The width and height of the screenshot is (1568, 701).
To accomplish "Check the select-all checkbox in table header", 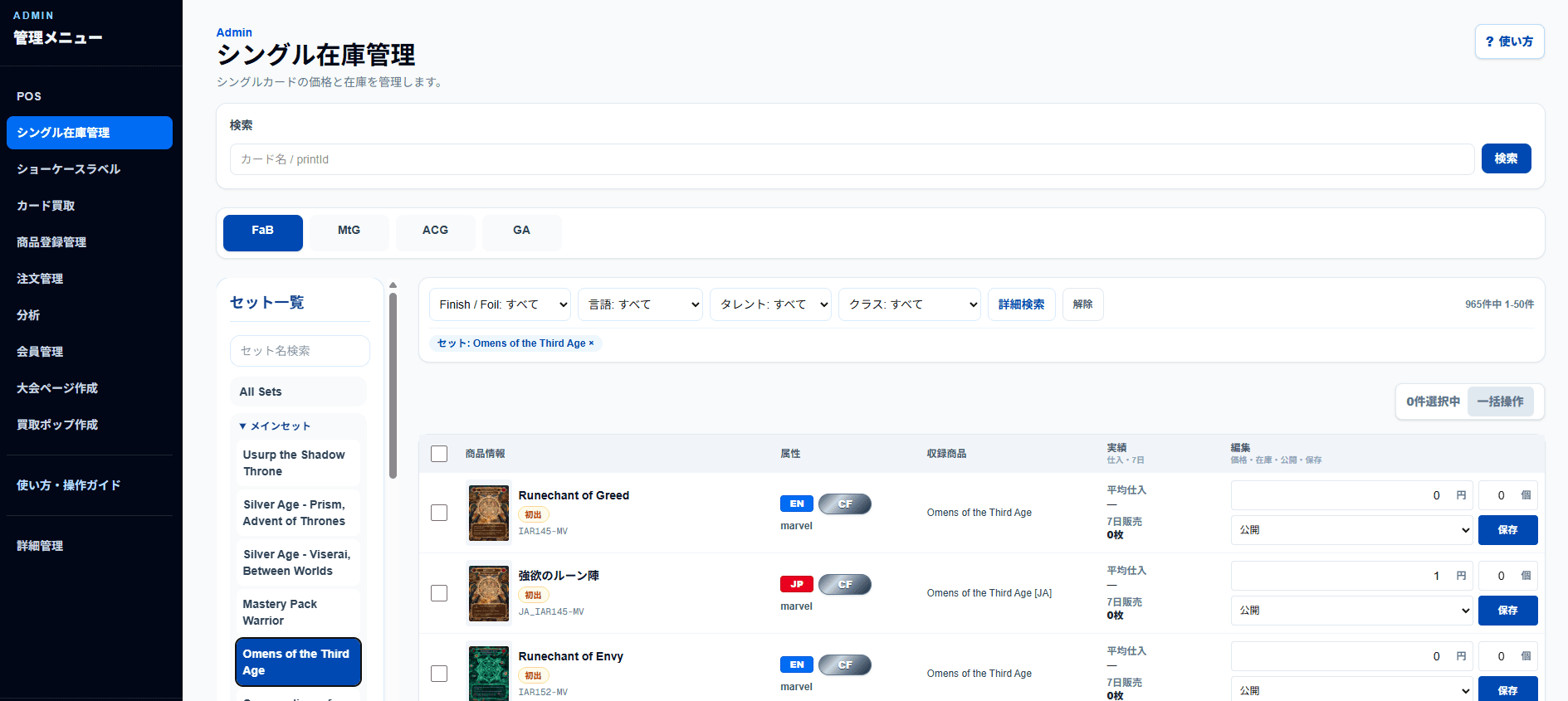I will (x=439, y=454).
